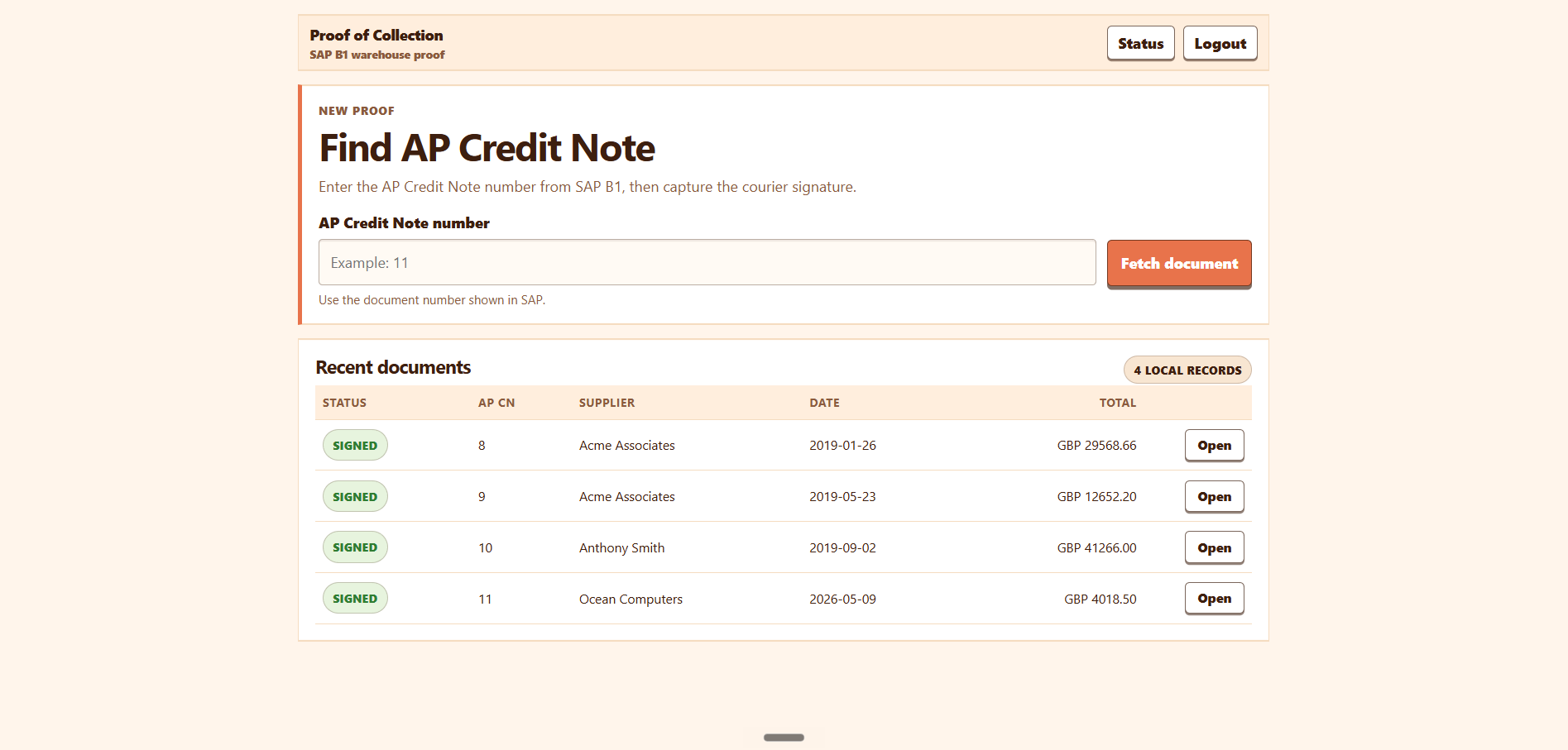Click AP CN number 11 cell

coord(485,600)
